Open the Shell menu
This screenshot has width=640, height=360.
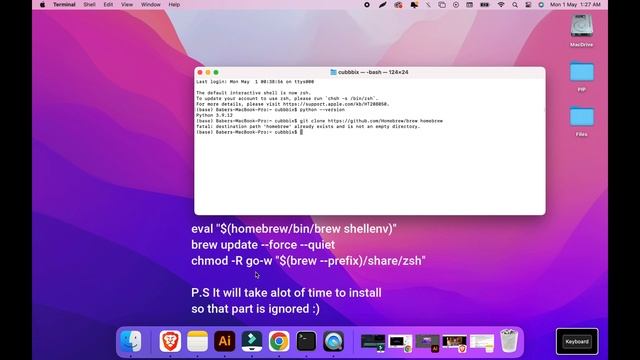pyautogui.click(x=89, y=5)
